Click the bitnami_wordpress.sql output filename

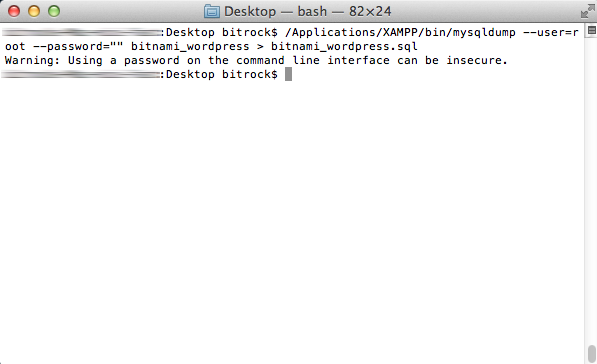pos(344,47)
